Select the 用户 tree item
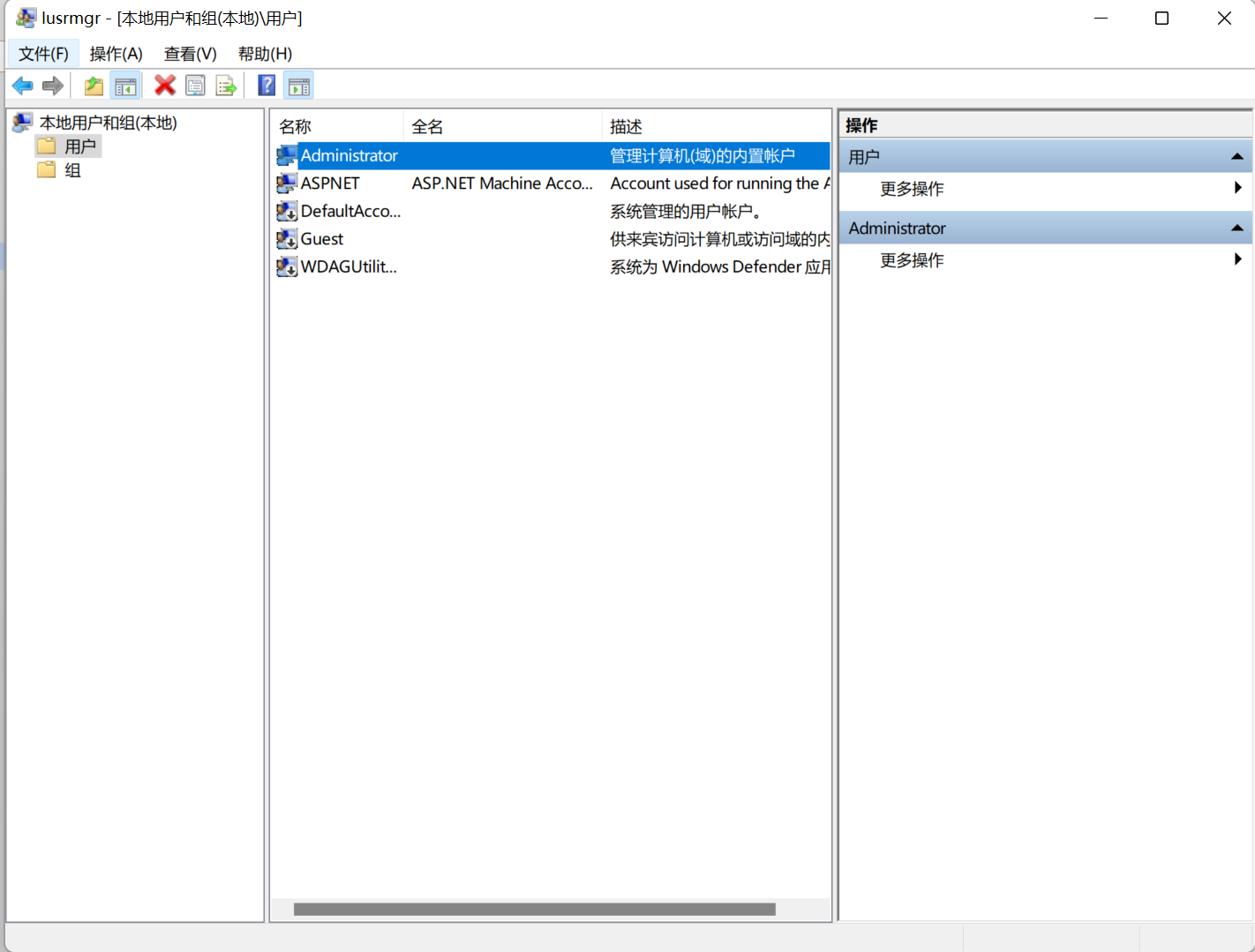The height and width of the screenshot is (952, 1255). tap(80, 146)
